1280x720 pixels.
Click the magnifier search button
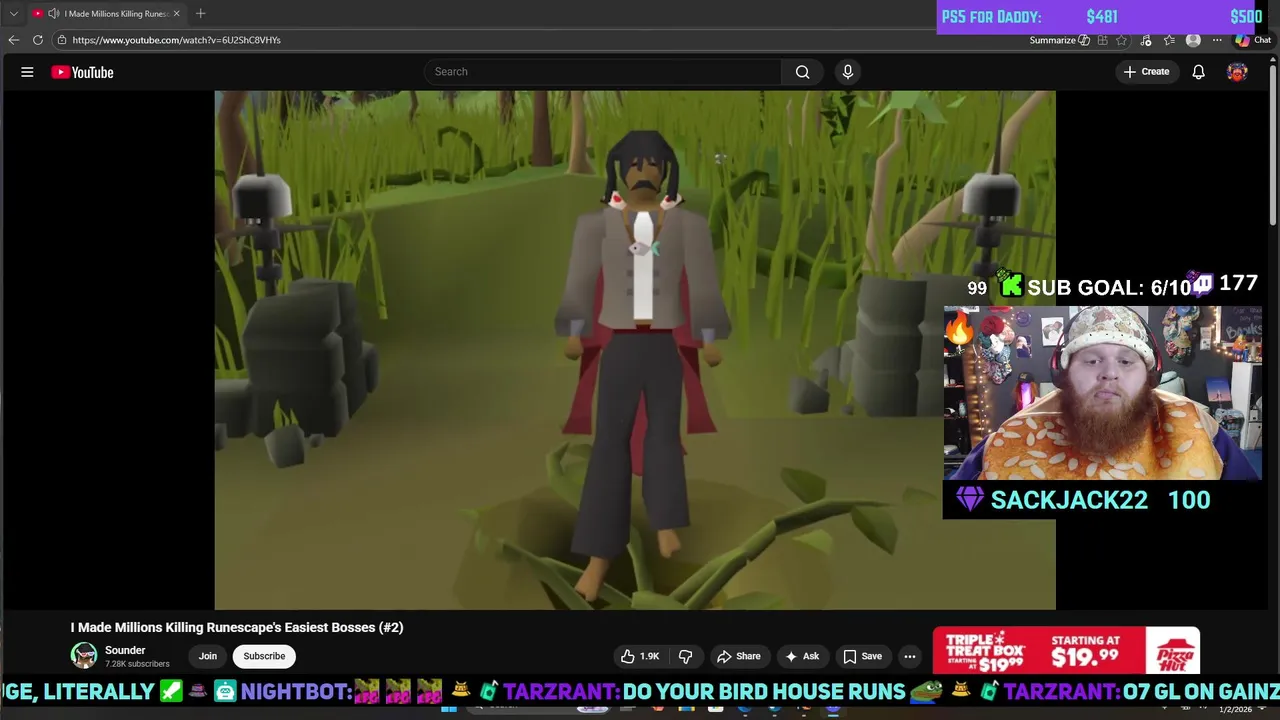click(x=802, y=72)
